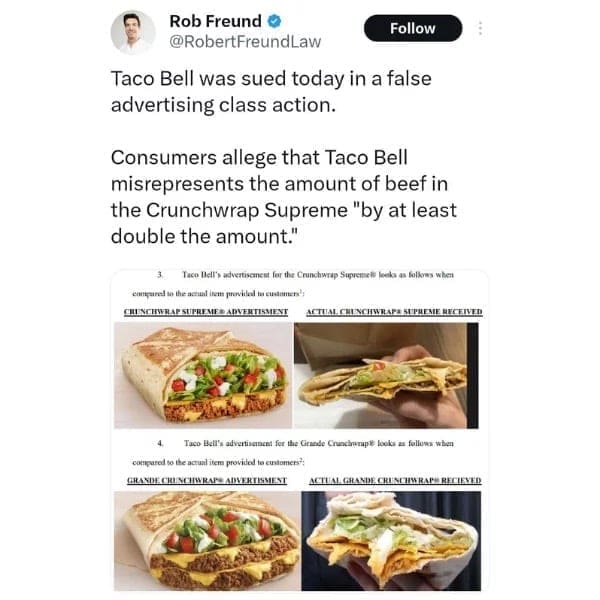Open the Crunchwrap Supreme advertisement photo
This screenshot has height=600, width=600.
point(205,375)
